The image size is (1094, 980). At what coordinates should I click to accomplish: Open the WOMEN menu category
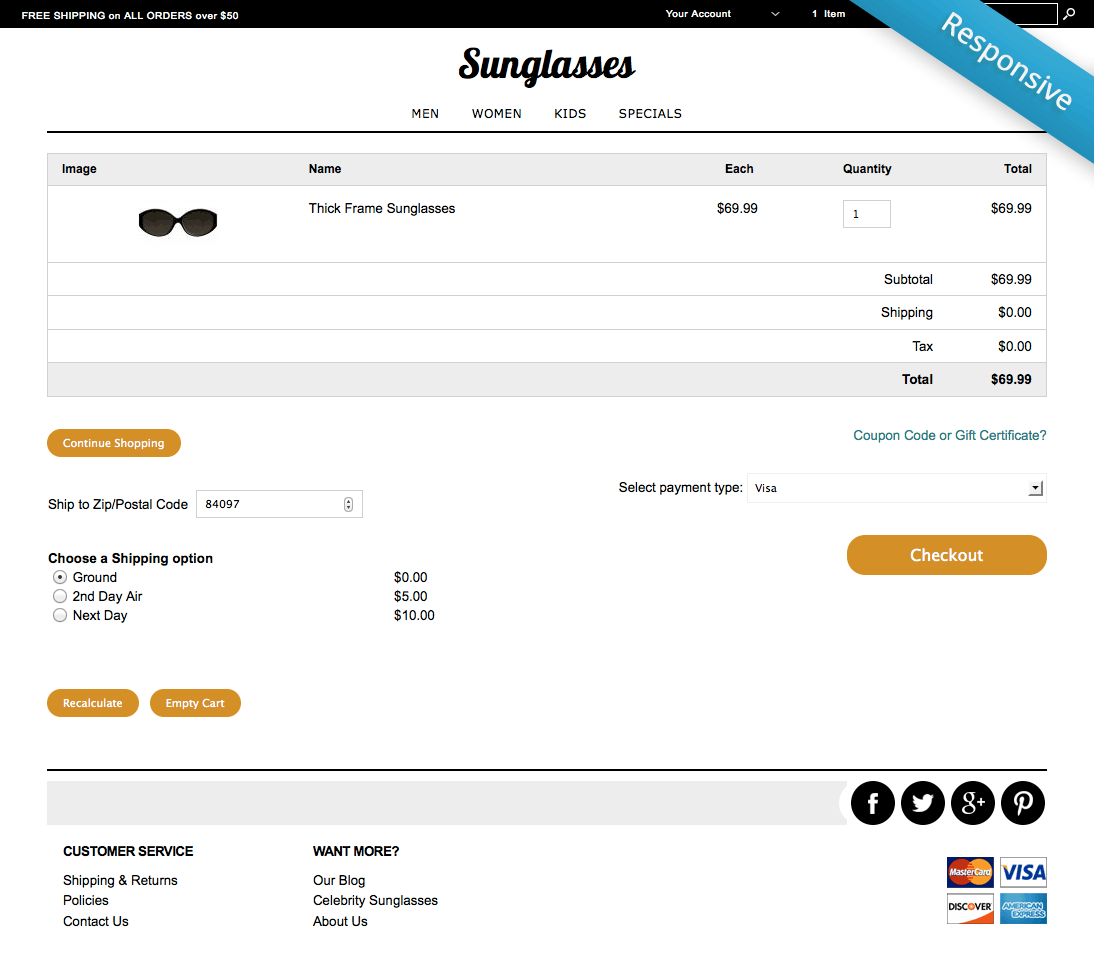pos(496,114)
